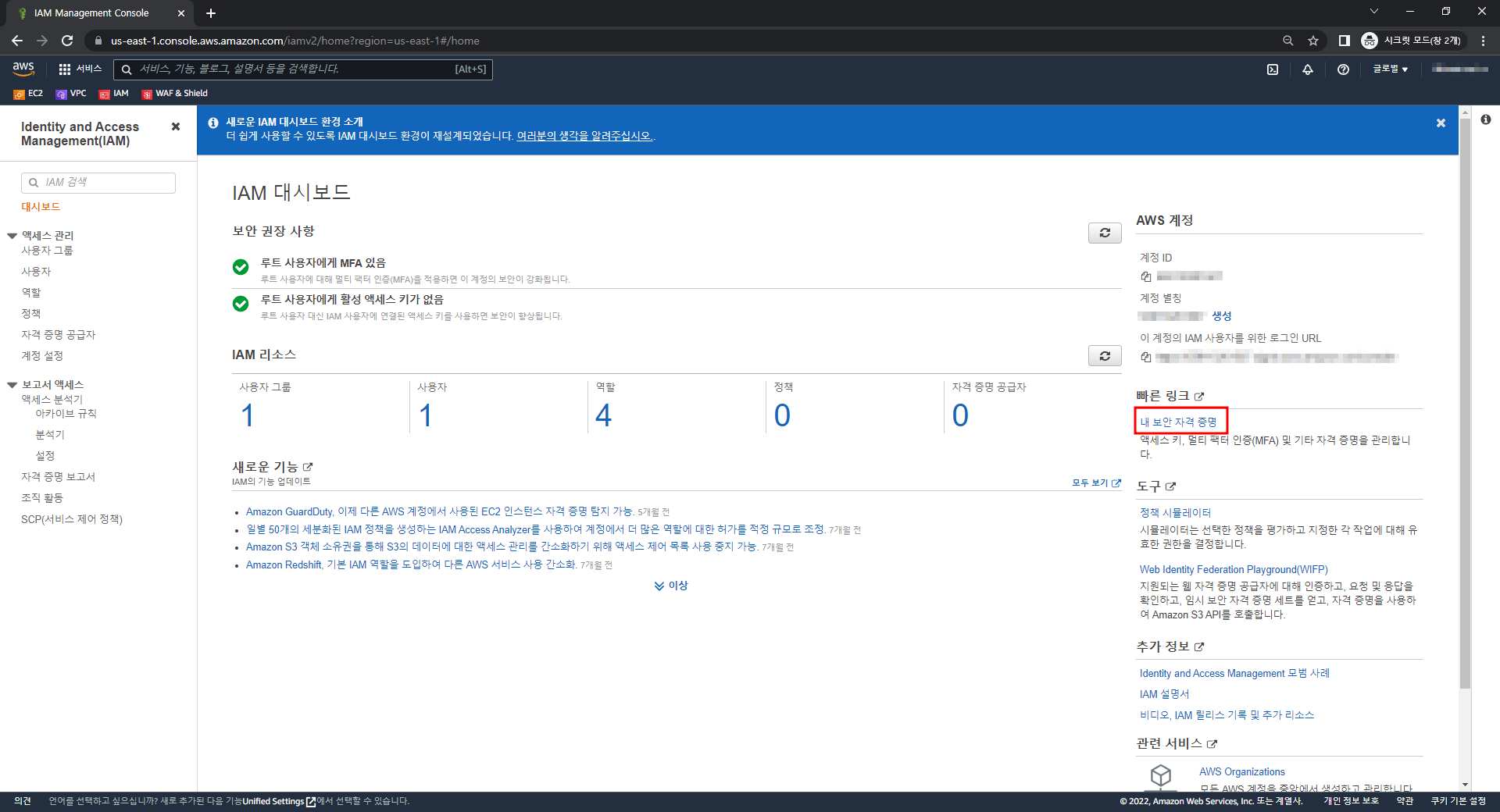Open 쿠키 기본 설정 in the footer
Image resolution: width=1500 pixels, height=812 pixels.
(x=1459, y=802)
